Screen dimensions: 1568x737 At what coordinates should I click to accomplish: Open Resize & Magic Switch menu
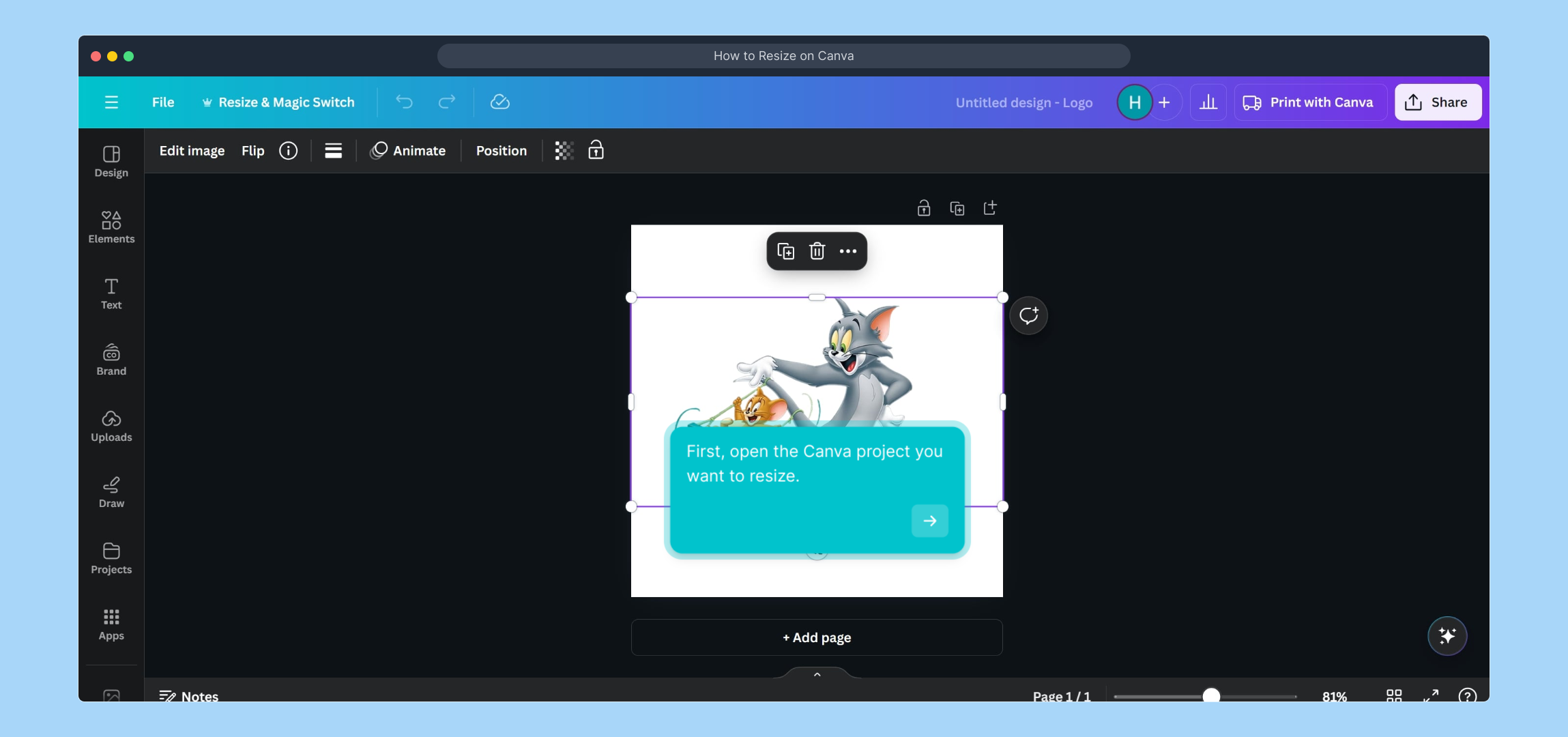coord(278,102)
